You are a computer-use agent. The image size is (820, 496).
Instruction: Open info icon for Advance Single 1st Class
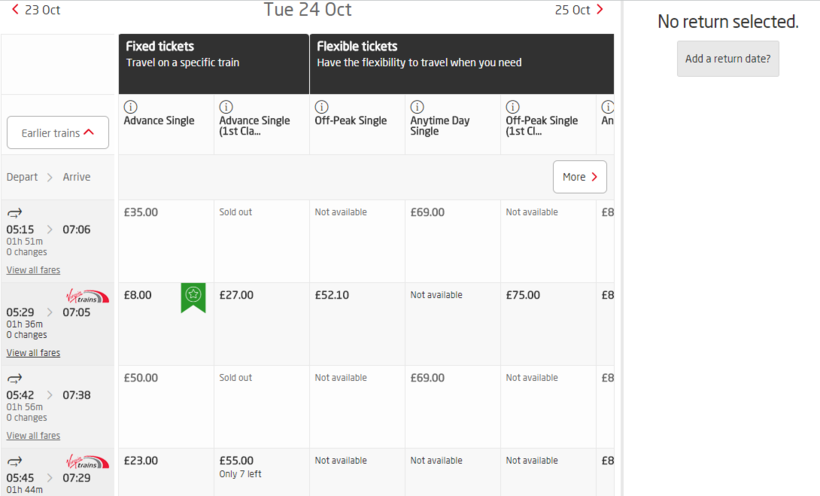(226, 107)
